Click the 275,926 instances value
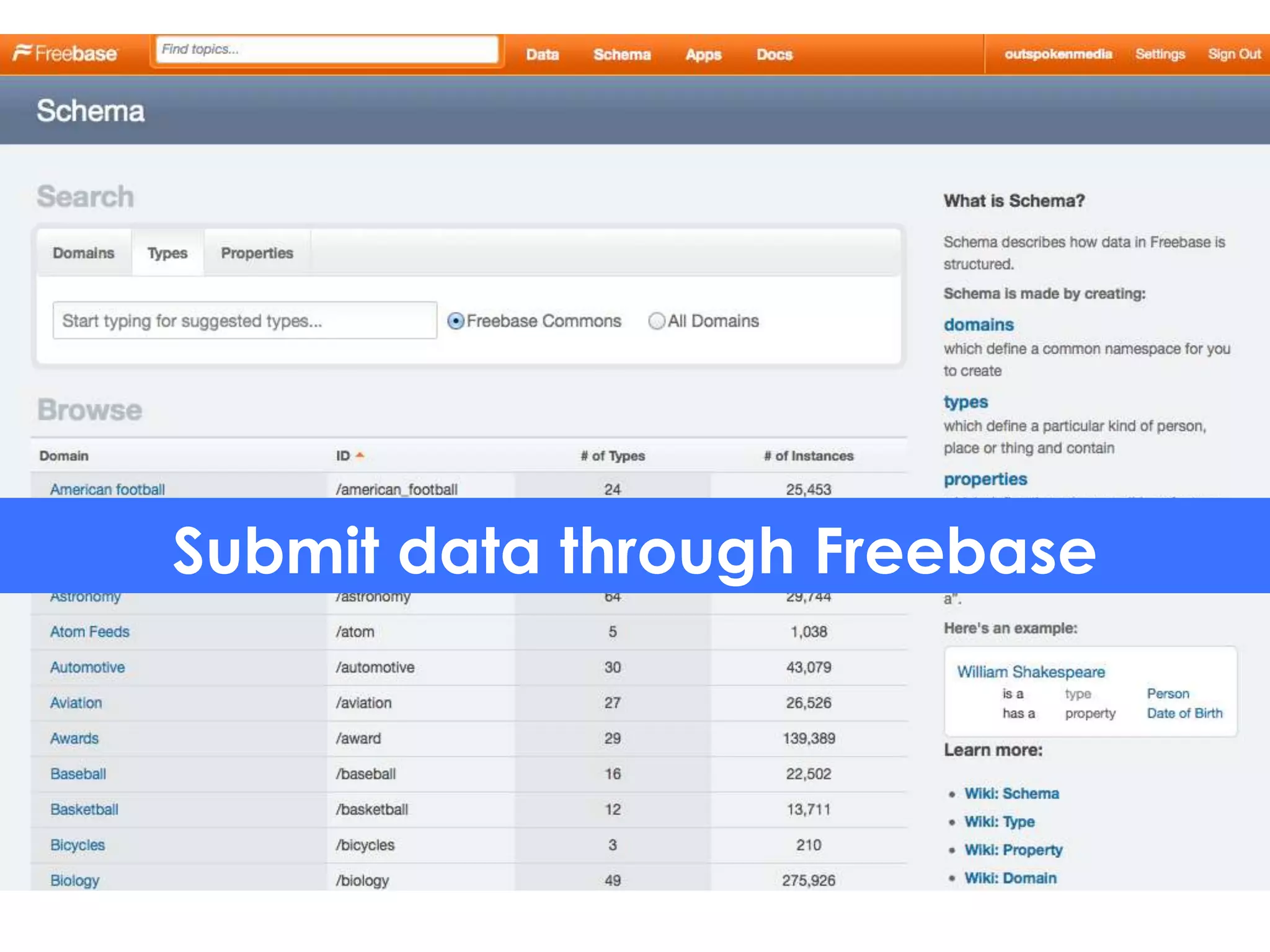The height and width of the screenshot is (952, 1270). [x=809, y=880]
